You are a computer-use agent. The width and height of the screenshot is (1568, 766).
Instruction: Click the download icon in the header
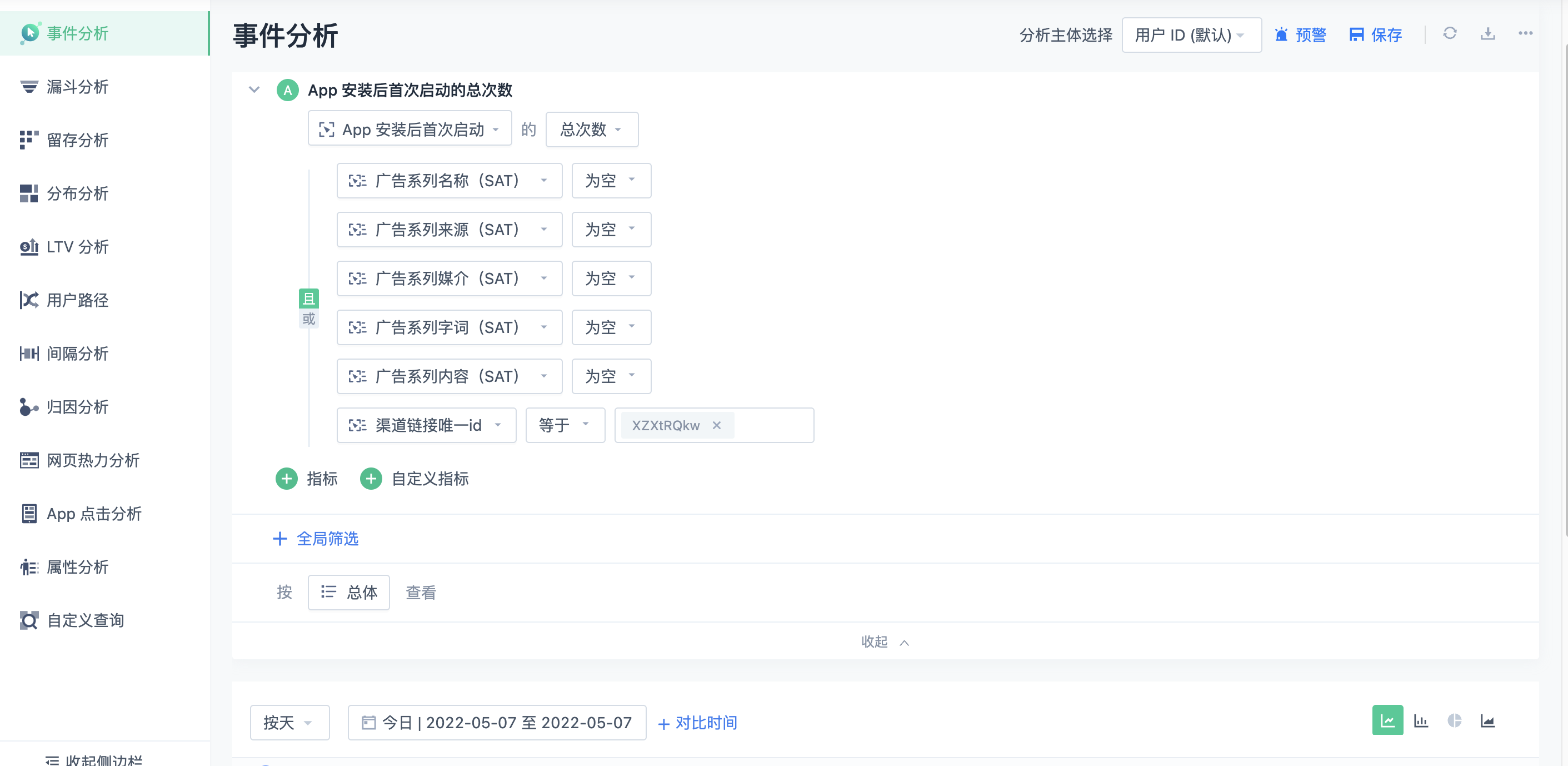[1487, 33]
